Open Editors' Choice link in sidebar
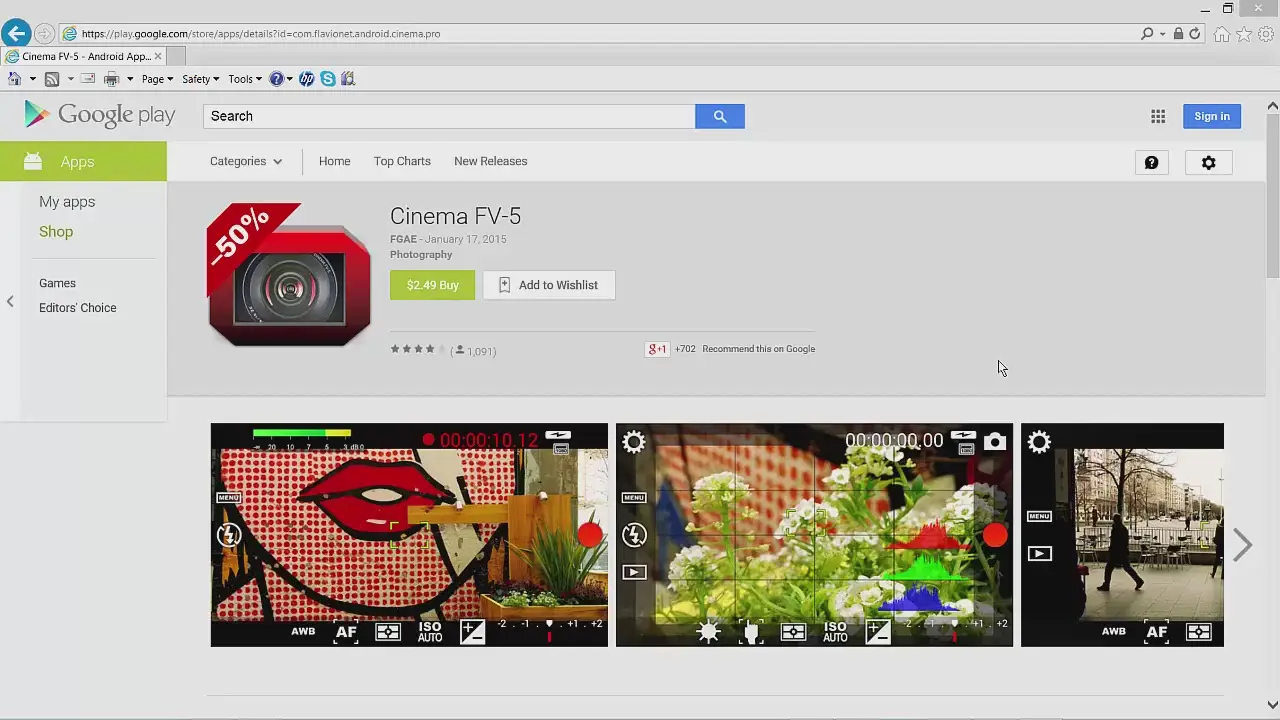1280x720 pixels. [x=78, y=308]
